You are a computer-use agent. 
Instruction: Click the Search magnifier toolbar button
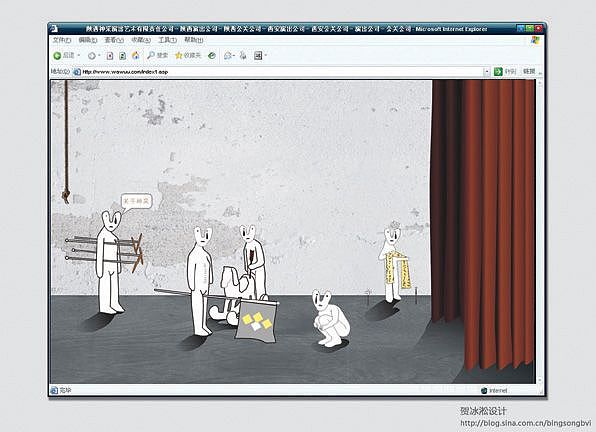click(157, 55)
